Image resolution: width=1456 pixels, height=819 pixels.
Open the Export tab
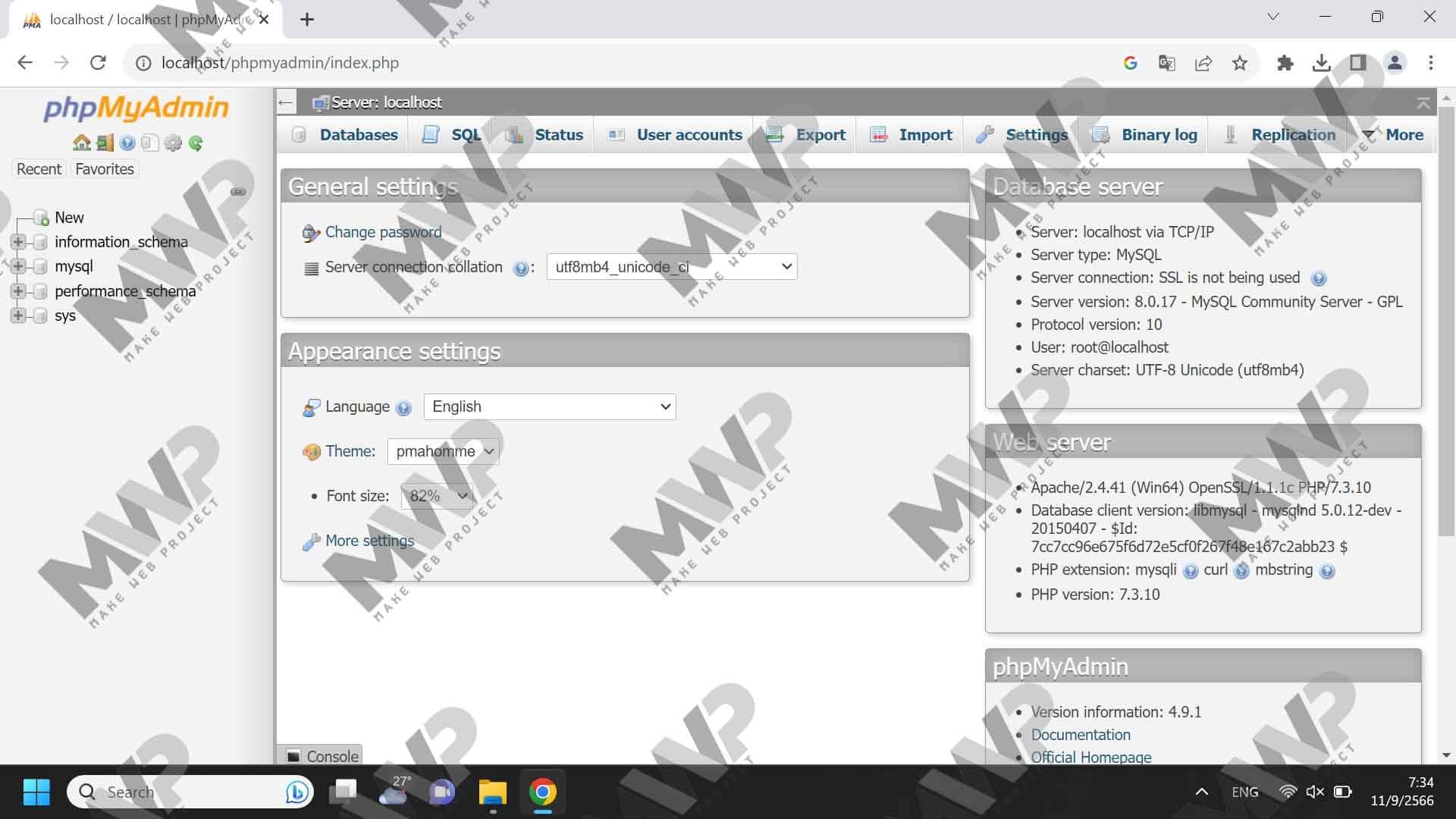coord(806,135)
